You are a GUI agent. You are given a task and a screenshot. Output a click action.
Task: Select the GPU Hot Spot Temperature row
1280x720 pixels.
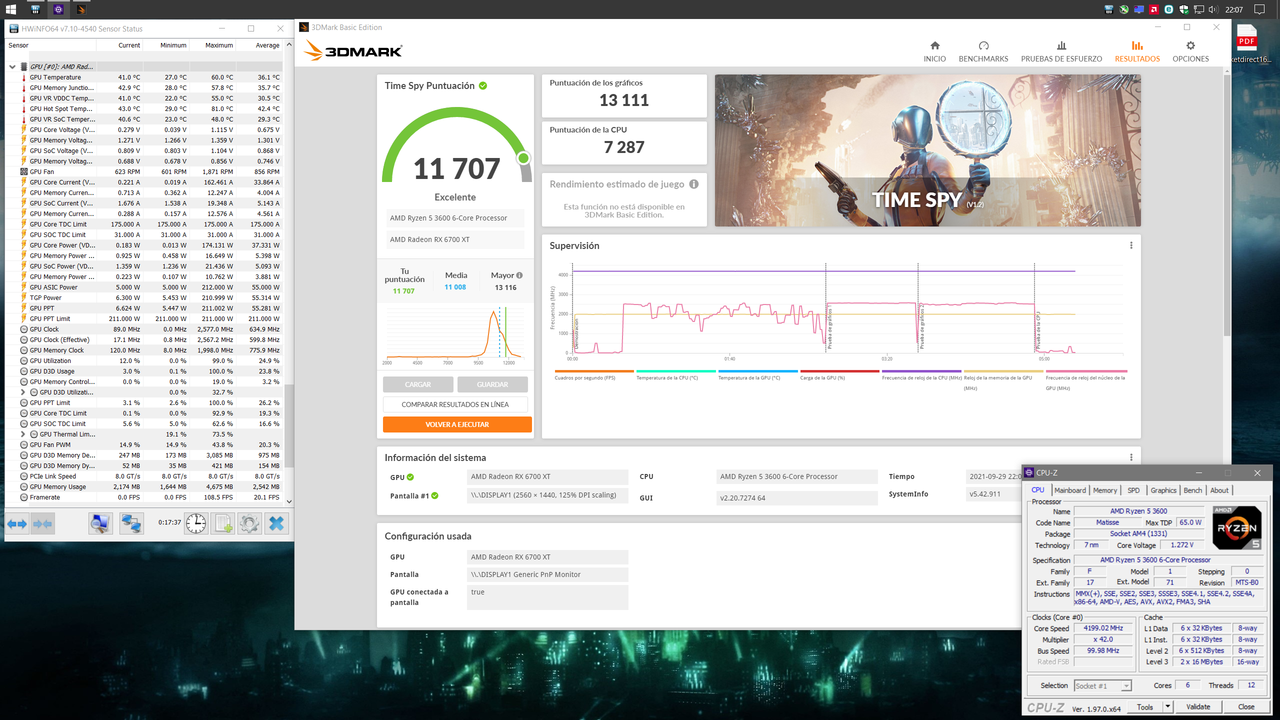[145, 108]
